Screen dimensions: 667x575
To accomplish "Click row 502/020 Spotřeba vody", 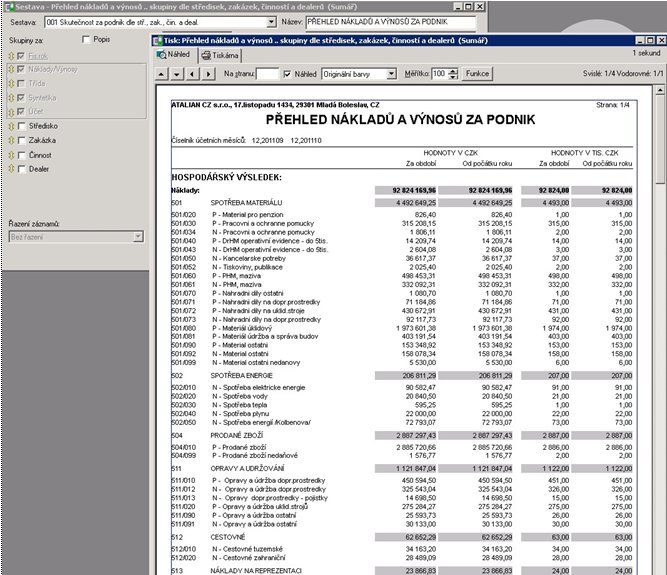I will point(402,396).
